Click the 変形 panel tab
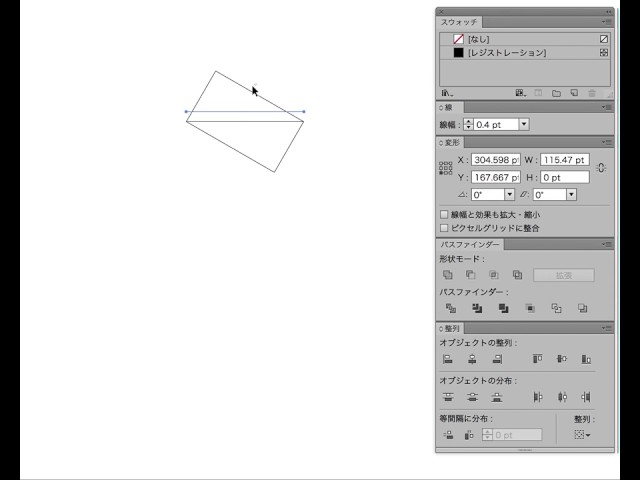The height and width of the screenshot is (480, 640). pyautogui.click(x=452, y=142)
